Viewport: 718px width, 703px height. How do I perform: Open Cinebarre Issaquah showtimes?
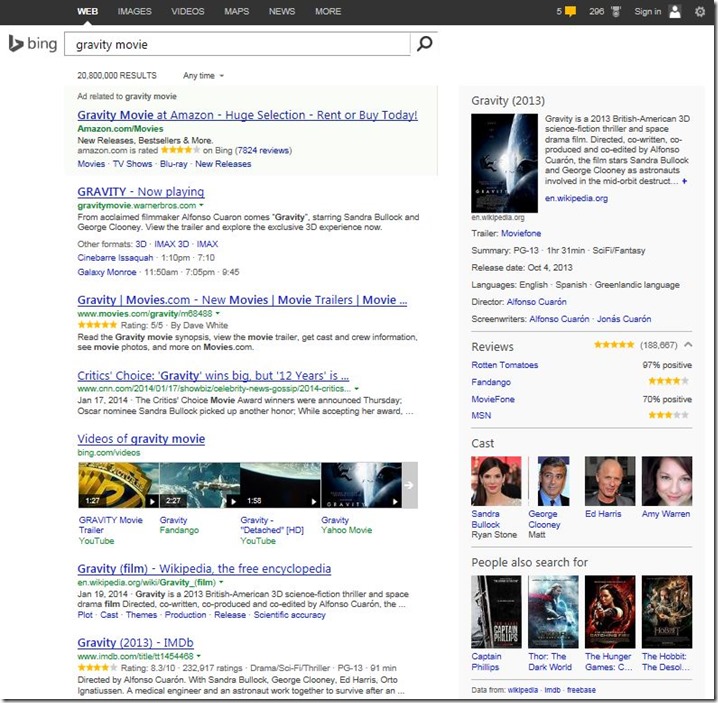[x=115, y=258]
